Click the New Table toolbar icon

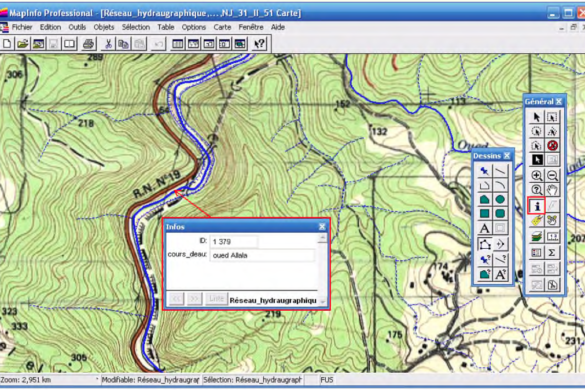7,44
